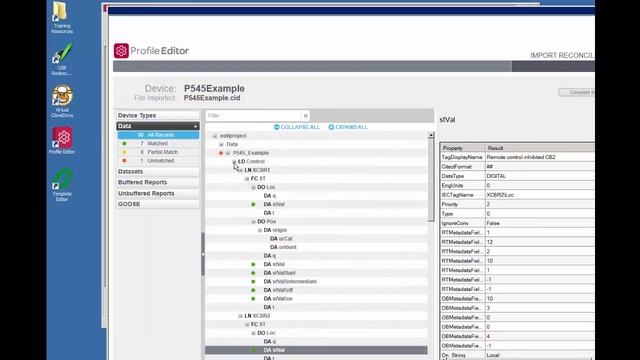Click the COLLAPSE ALL circle icon
This screenshot has height=360, width=640.
(x=277, y=127)
